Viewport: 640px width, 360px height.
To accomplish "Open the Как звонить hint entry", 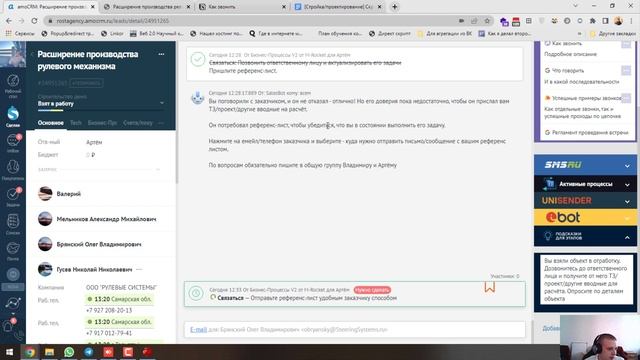I will pos(567,43).
